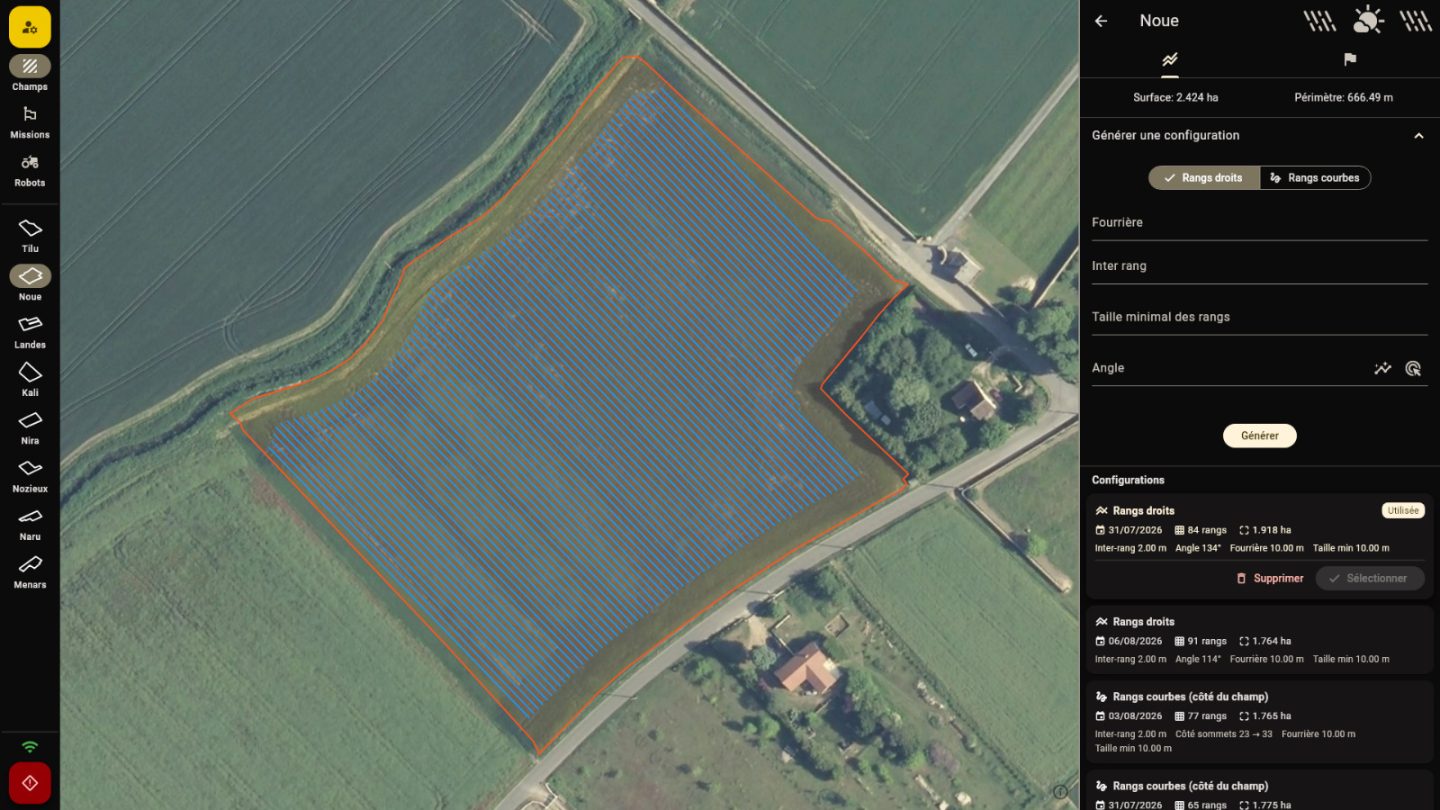This screenshot has height=810, width=1440.
Task: Click the Surface: 2.424 ha text
Action: point(1175,98)
